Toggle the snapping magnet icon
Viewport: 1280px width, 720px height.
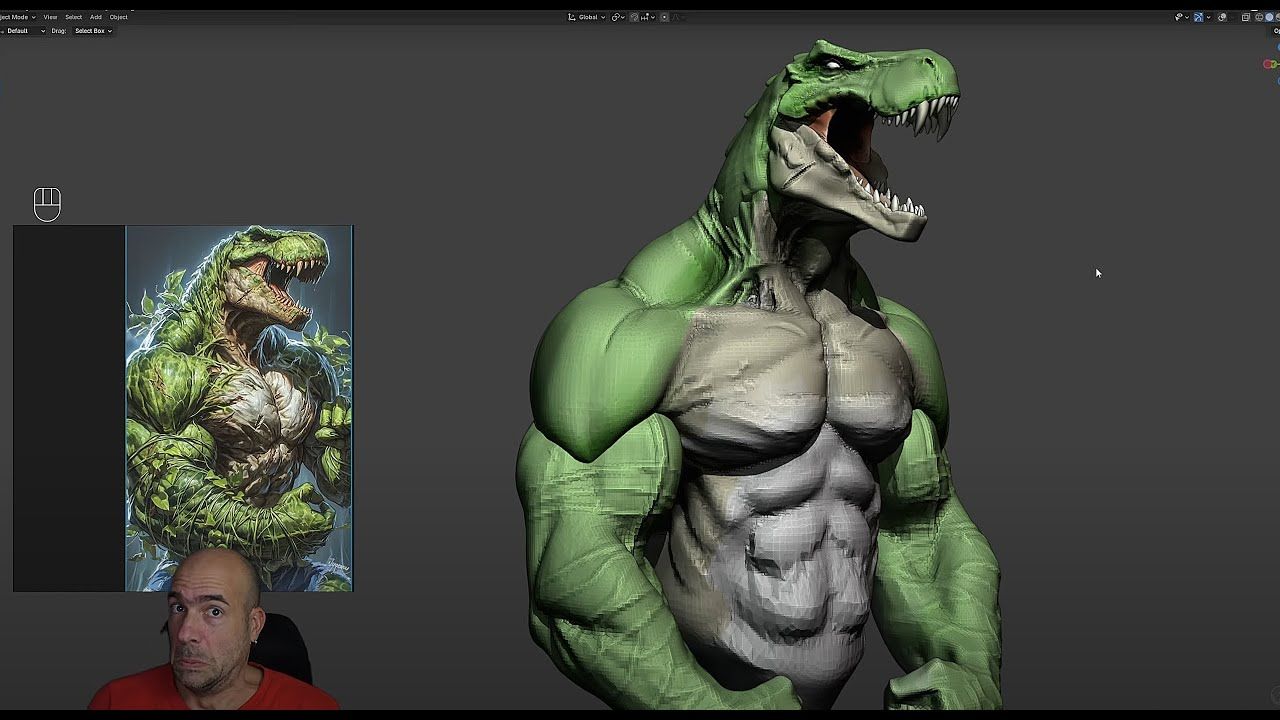point(634,17)
